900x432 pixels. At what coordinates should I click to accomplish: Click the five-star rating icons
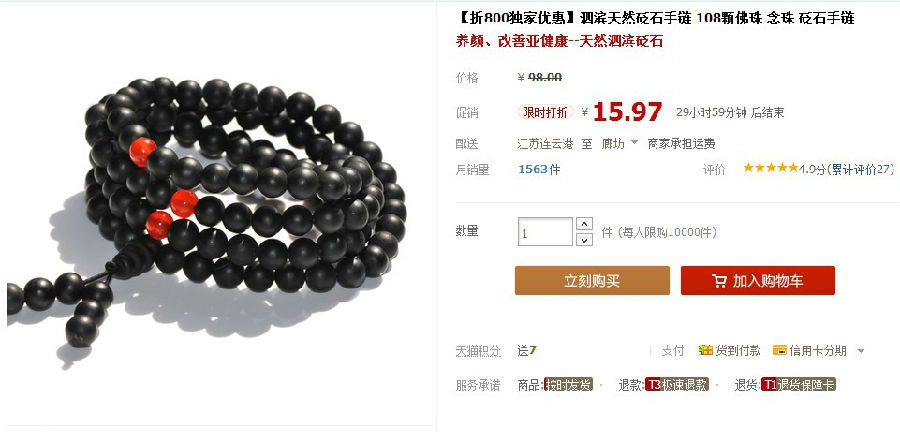(x=770, y=168)
